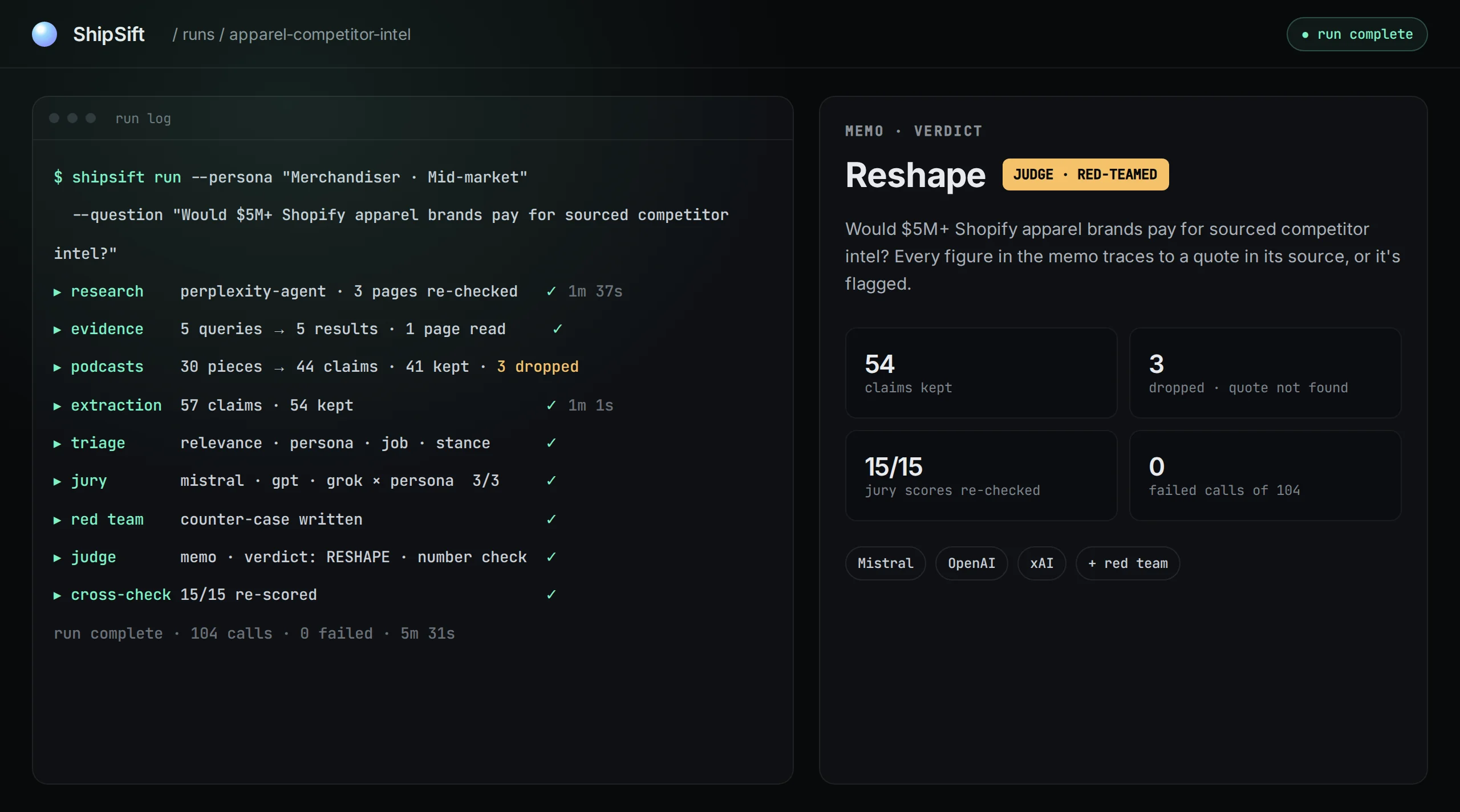The image size is (1460, 812).
Task: Click the JUDGE · RED-TEAMED badge
Action: 1085,174
